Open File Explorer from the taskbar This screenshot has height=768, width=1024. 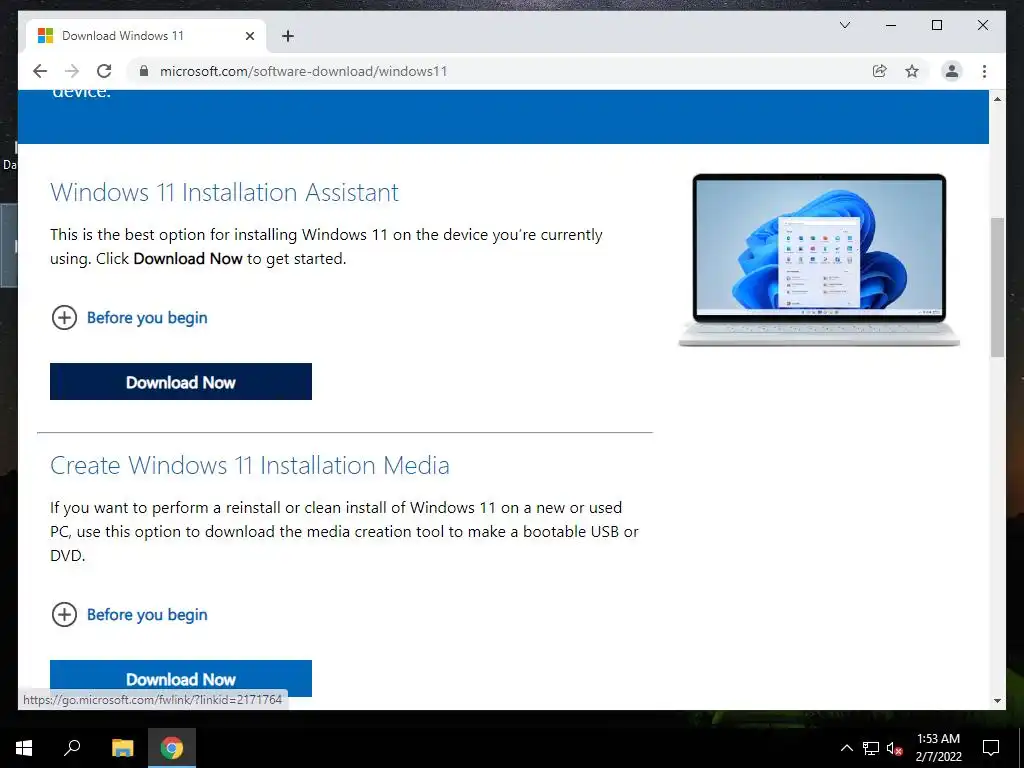[122, 748]
